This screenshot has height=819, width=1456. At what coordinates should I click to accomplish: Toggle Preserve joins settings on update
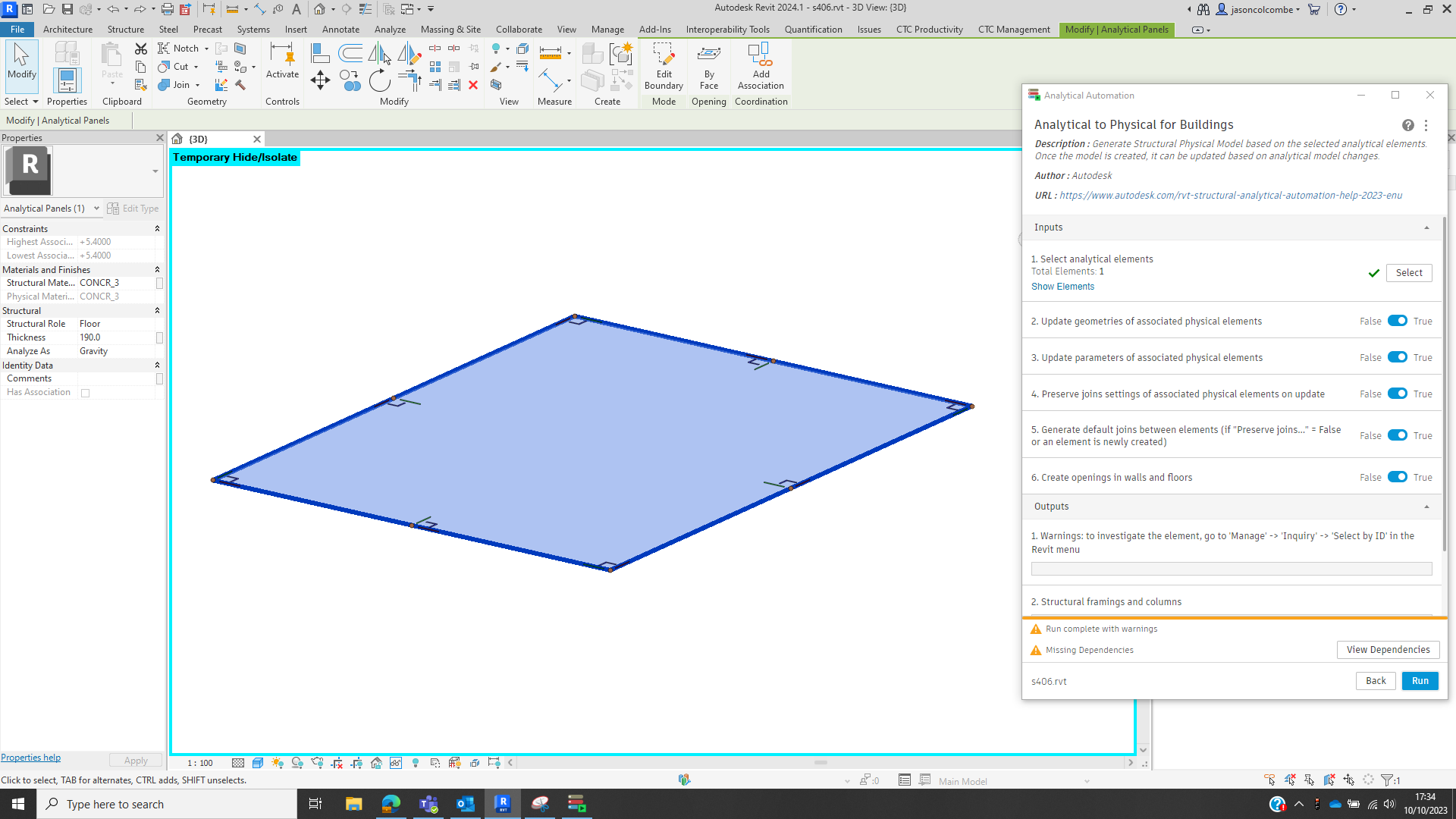coord(1398,394)
